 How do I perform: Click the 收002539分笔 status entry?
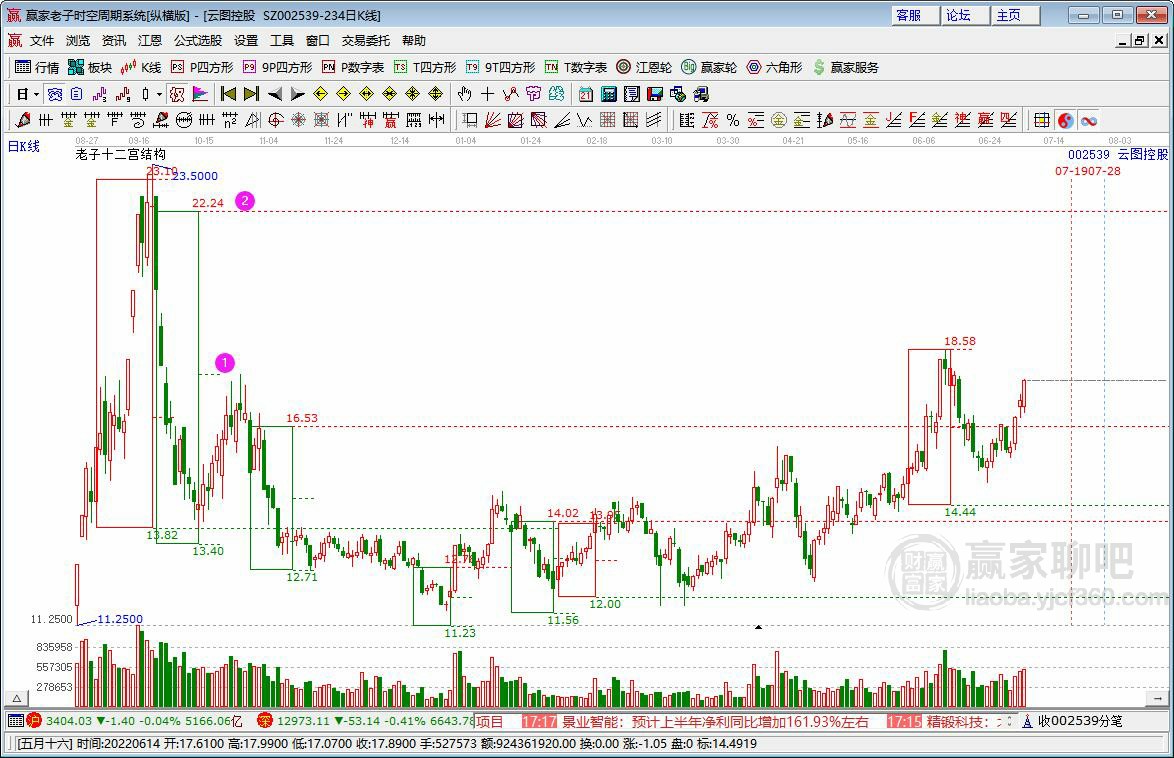[x=1072, y=721]
